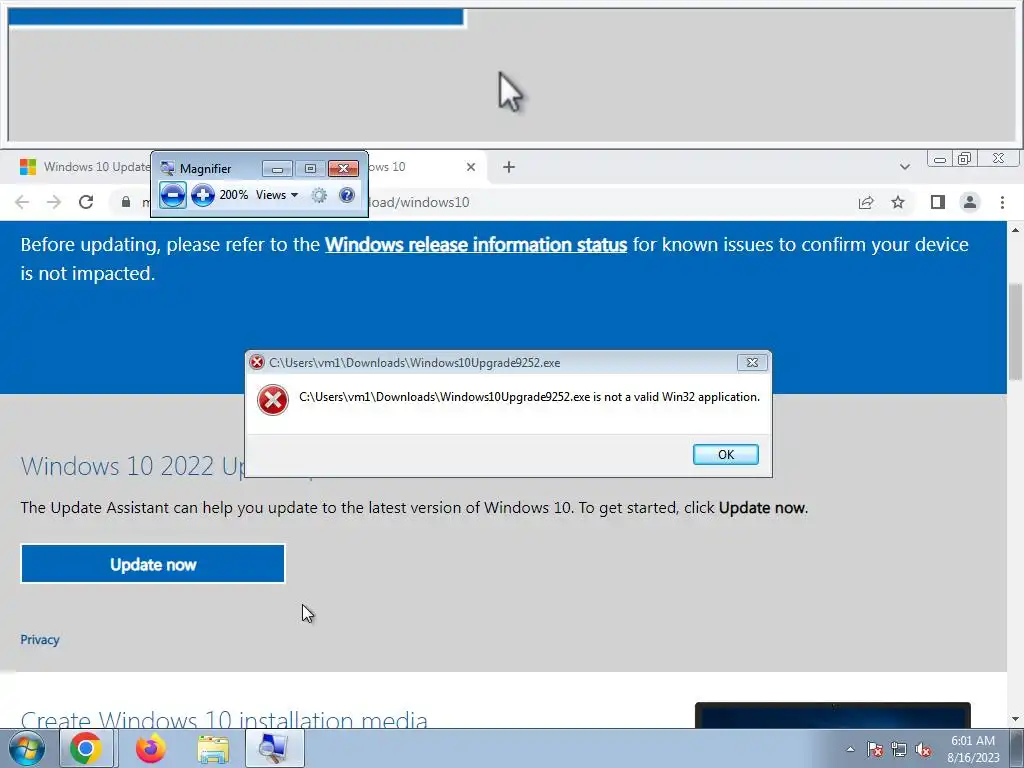This screenshot has height=768, width=1024.
Task: Open File Explorer from taskbar
Action: [x=213, y=749]
